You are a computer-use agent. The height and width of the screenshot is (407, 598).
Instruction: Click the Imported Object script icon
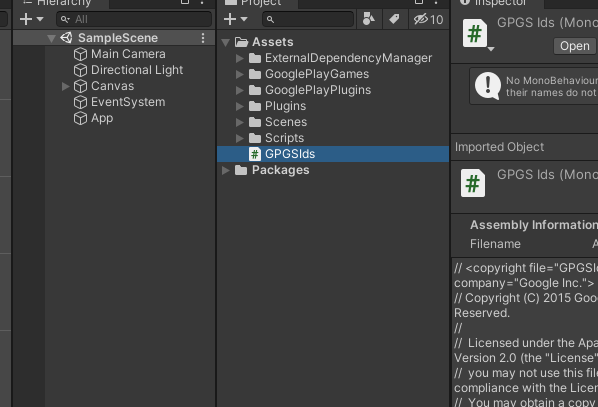pos(473,183)
